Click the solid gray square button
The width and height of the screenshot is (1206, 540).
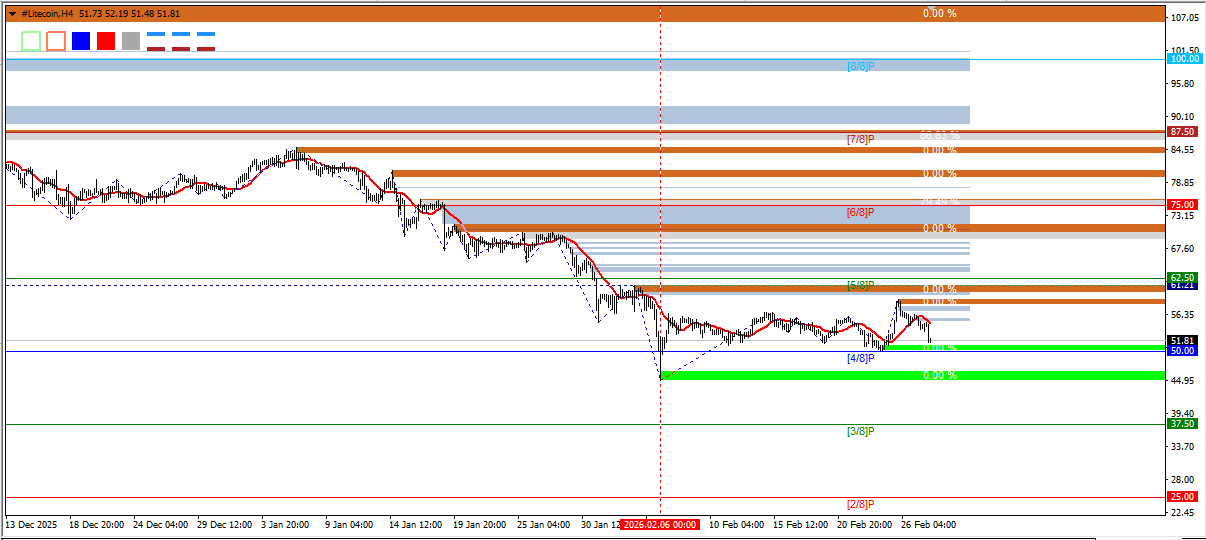131,41
